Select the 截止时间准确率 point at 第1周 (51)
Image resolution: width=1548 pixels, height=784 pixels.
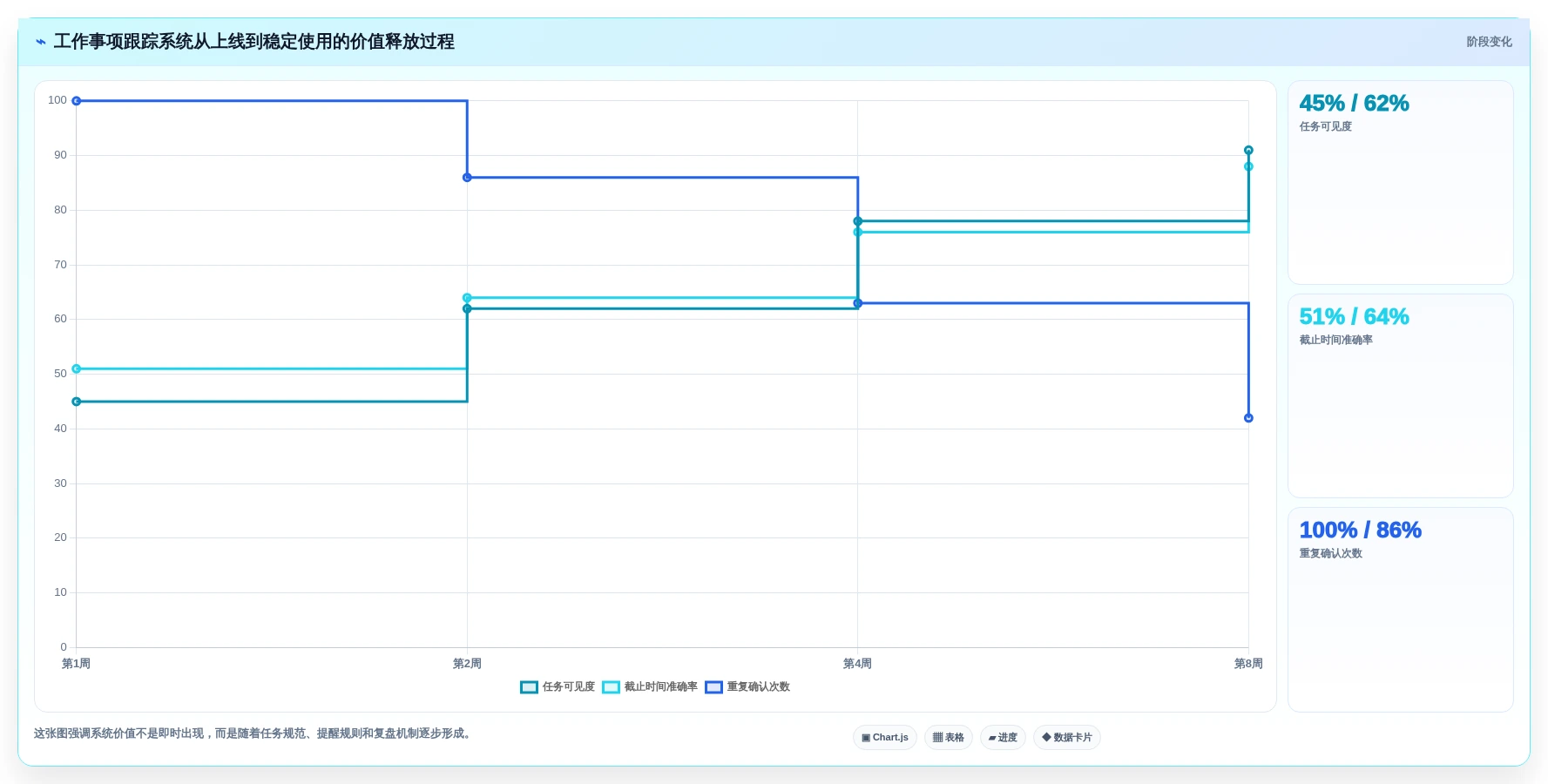click(x=77, y=369)
